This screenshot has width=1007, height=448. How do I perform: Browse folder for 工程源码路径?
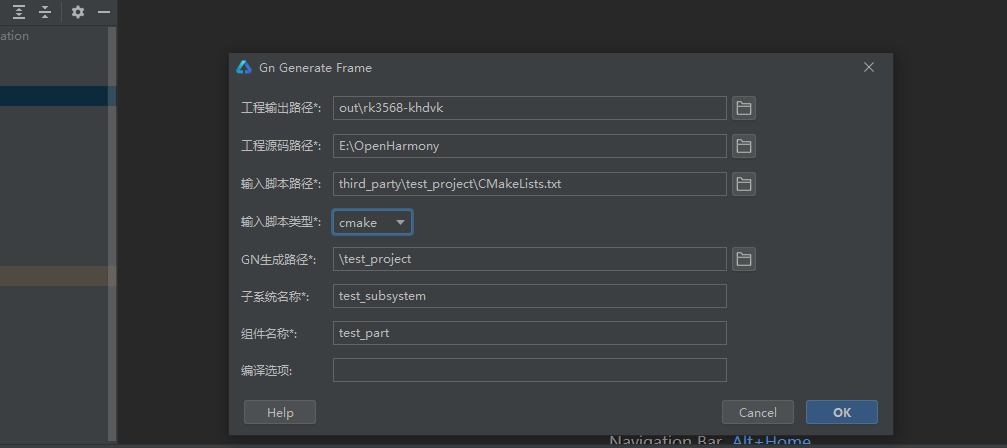coord(743,146)
